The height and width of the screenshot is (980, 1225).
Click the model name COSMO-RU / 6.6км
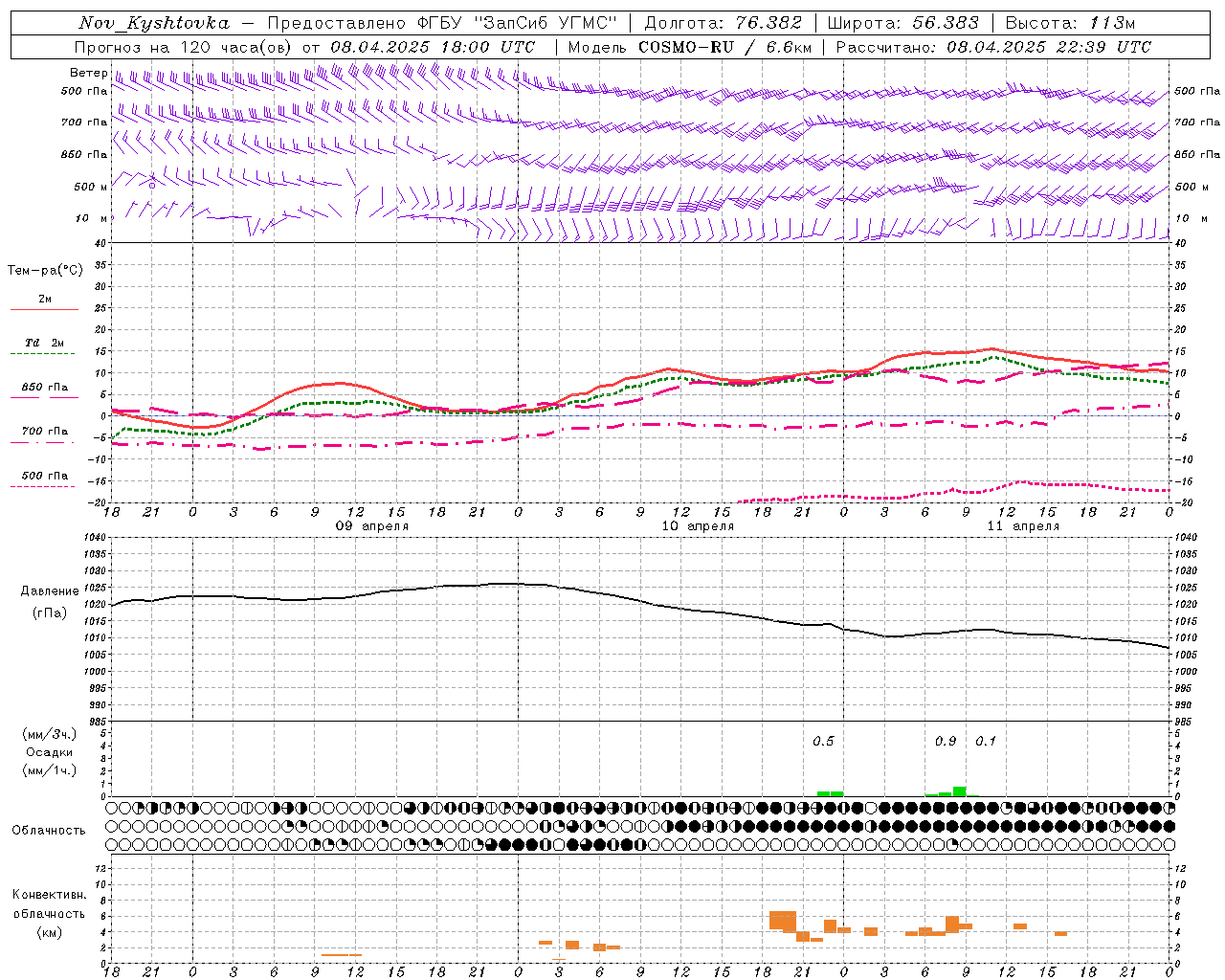point(725,47)
